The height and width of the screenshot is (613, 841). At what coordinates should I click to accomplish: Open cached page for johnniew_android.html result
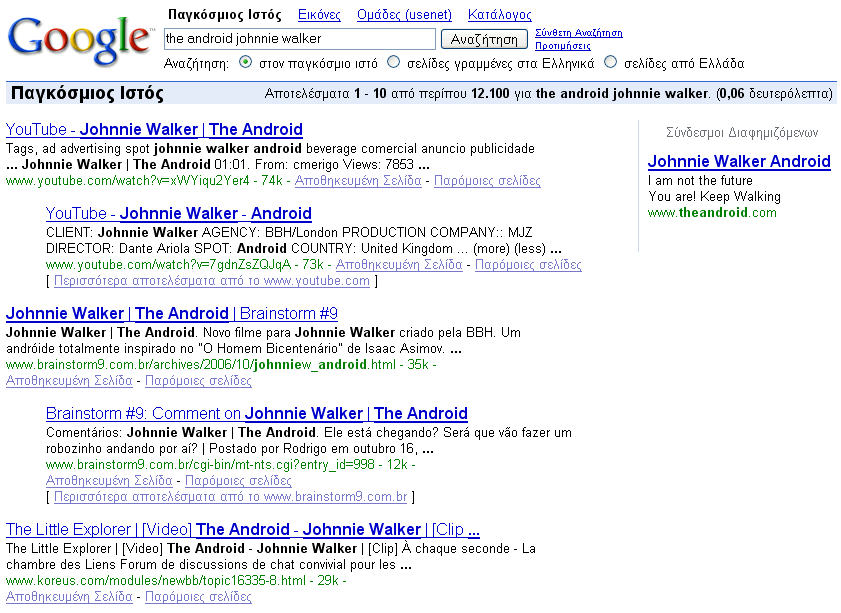click(x=69, y=381)
